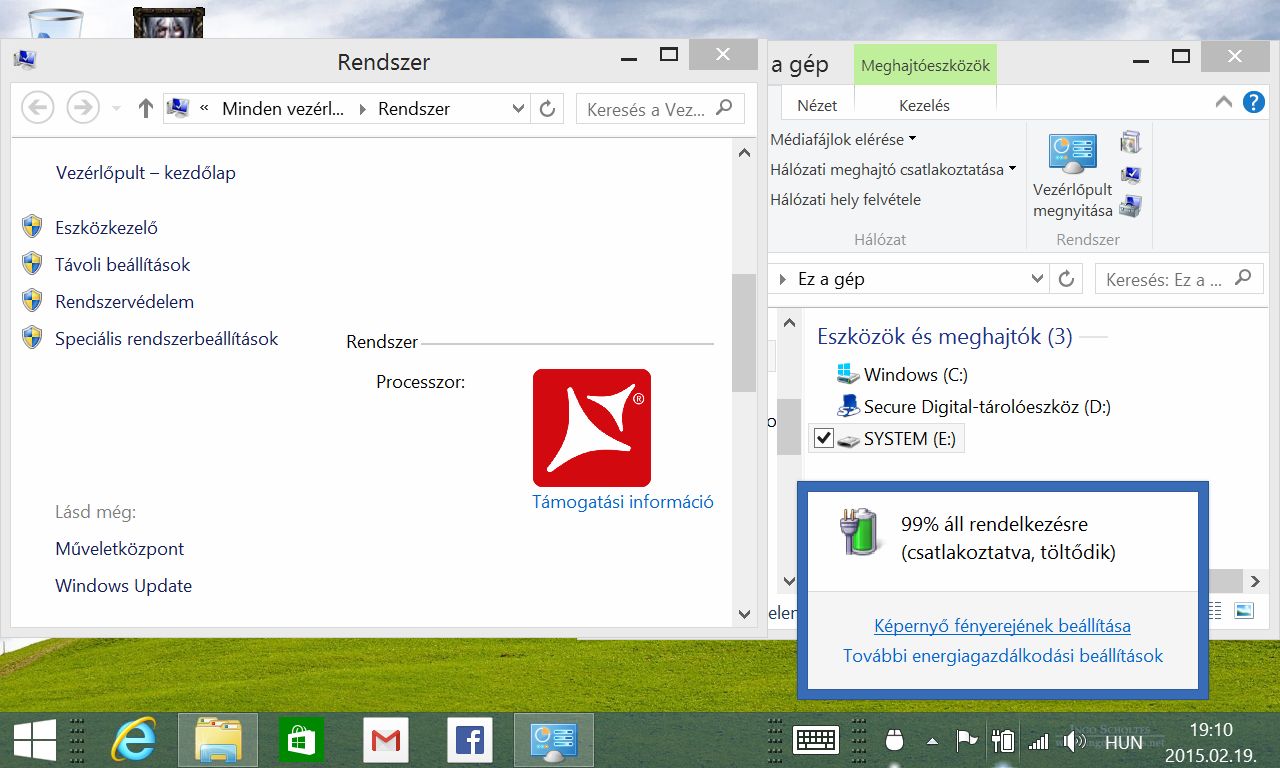Screen dimensions: 1280x768
Task: Collapse Eszközök és meghajtók group
Action: [944, 337]
